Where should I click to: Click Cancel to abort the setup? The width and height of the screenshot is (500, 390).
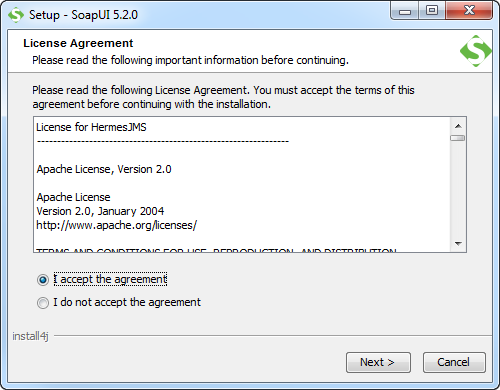(454, 362)
